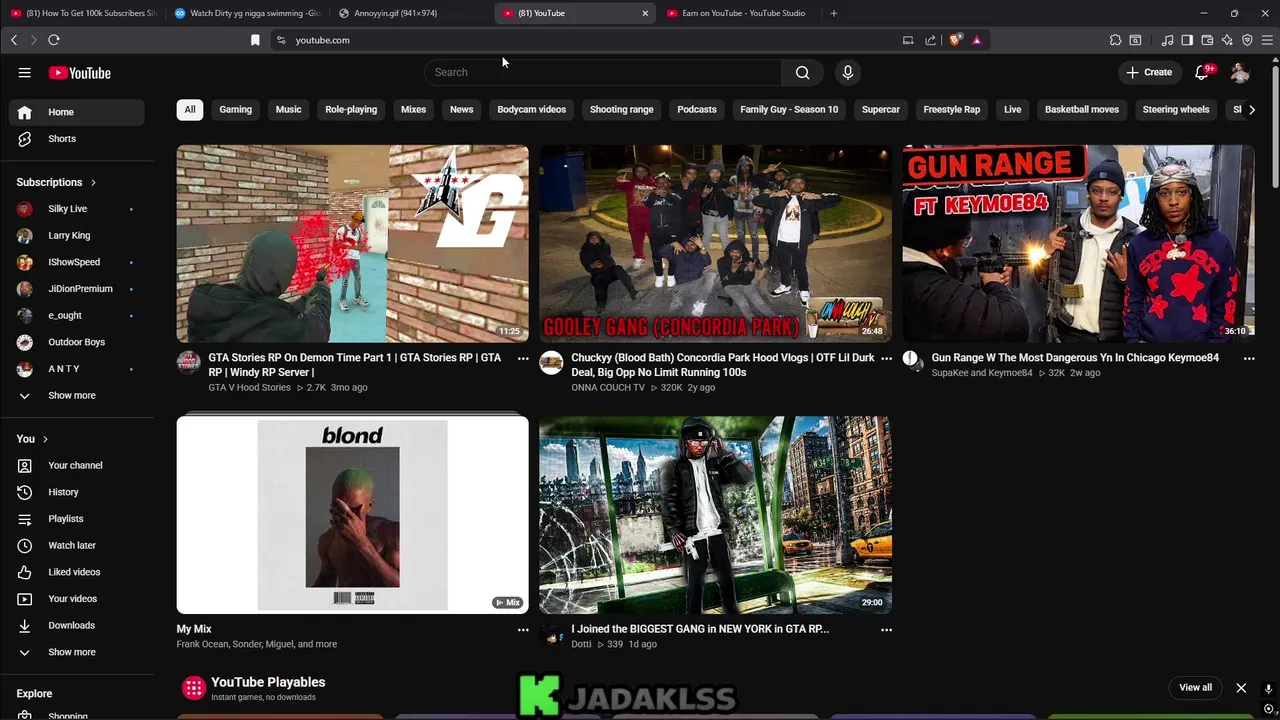
Task: Select the Shooting range chip
Action: (621, 110)
